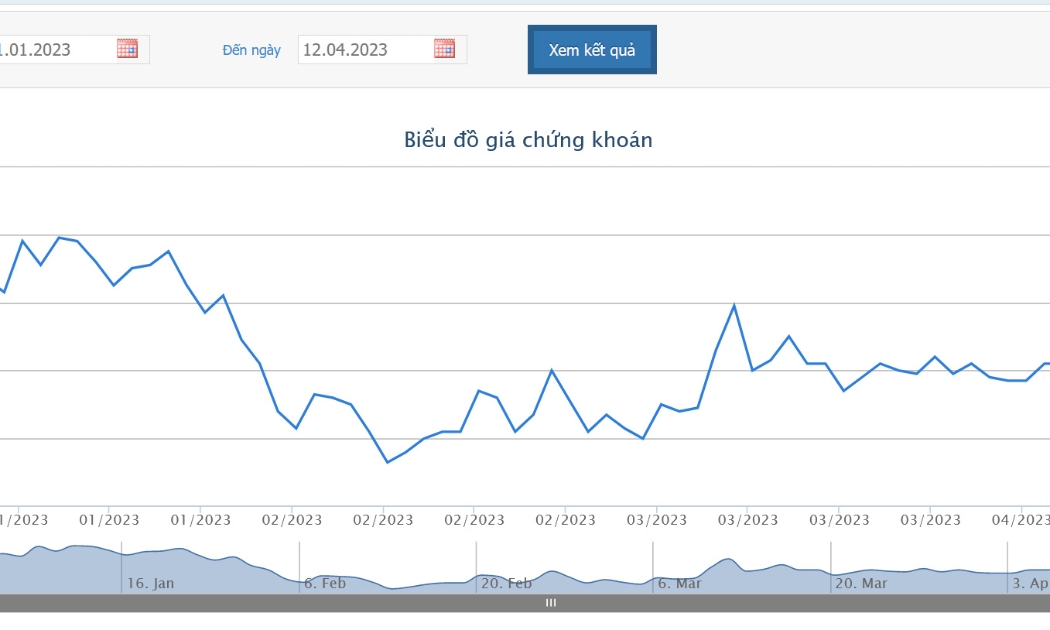Open the end date calendar icon

click(x=444, y=49)
